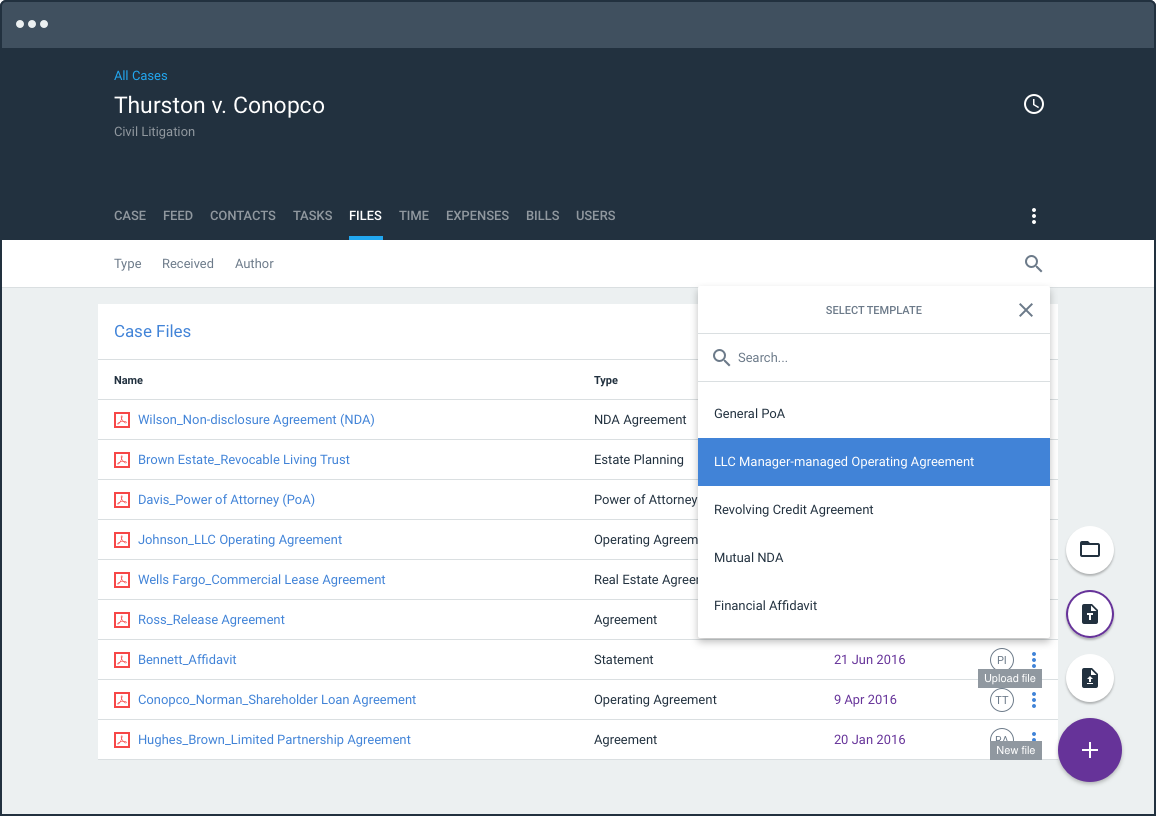Click the purple plus New file button
This screenshot has height=816, width=1156.
(1090, 750)
